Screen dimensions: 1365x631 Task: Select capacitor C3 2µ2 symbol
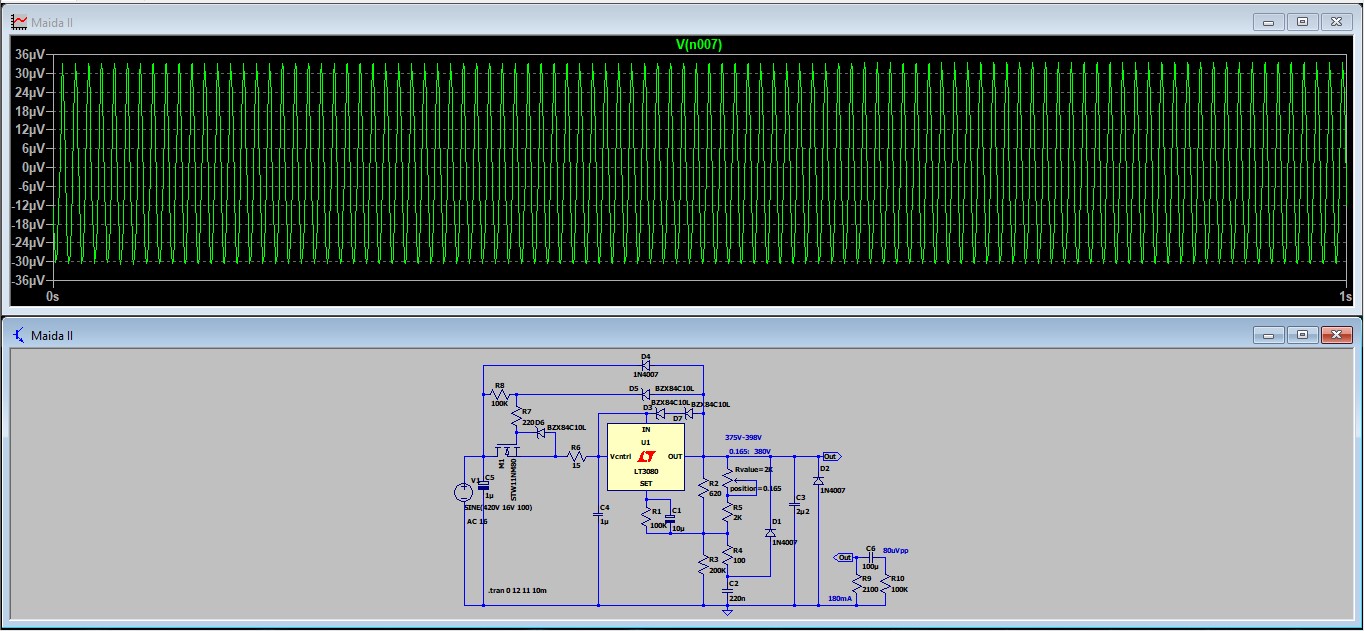click(x=794, y=506)
